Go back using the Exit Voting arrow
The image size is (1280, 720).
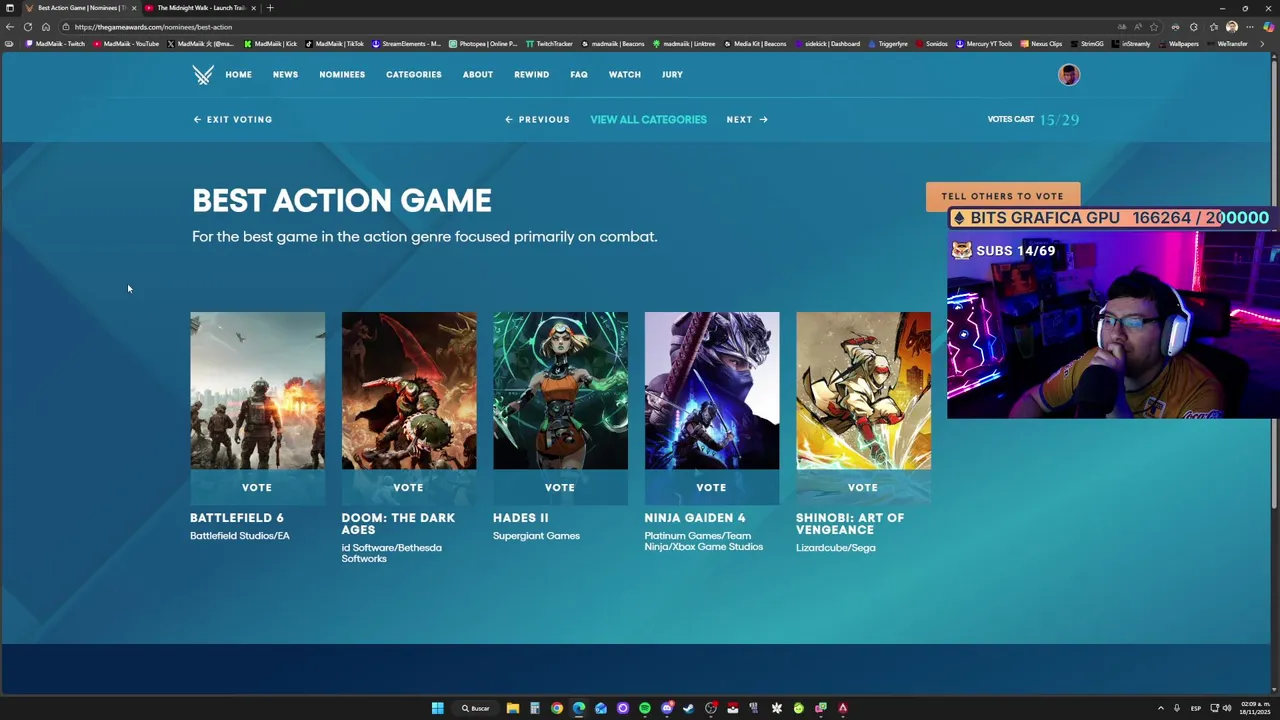pos(233,119)
